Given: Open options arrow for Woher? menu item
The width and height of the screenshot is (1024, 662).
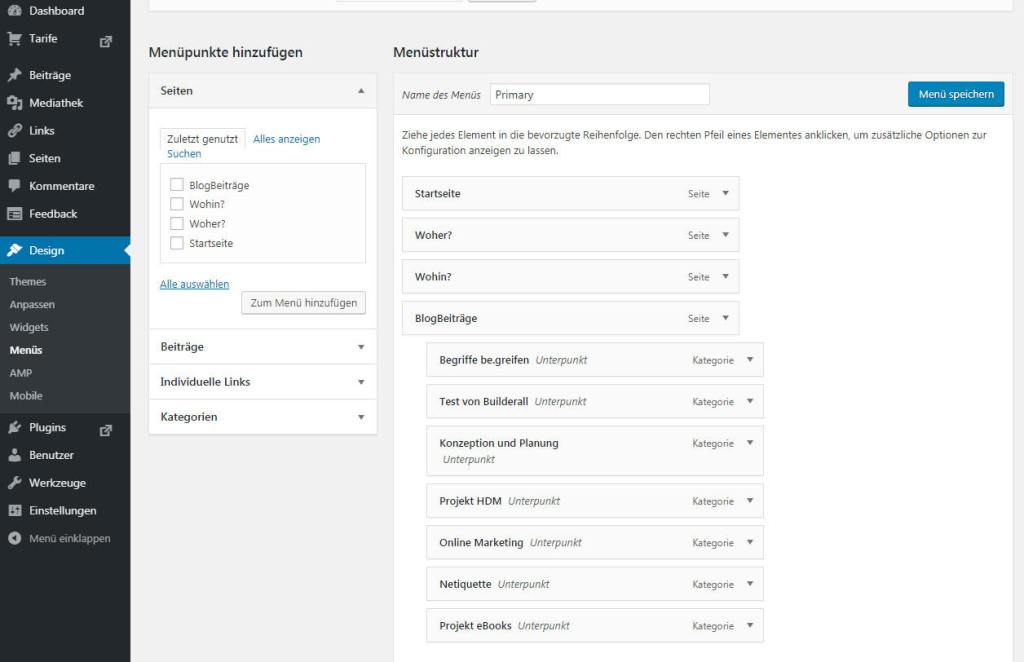Looking at the screenshot, I should pos(725,235).
